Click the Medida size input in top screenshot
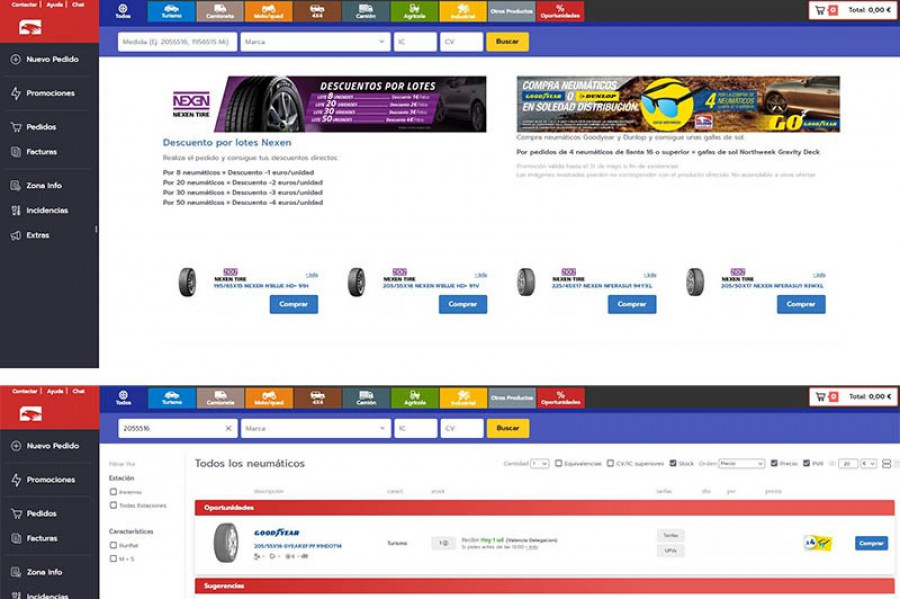Image resolution: width=900 pixels, height=599 pixels. coord(177,42)
